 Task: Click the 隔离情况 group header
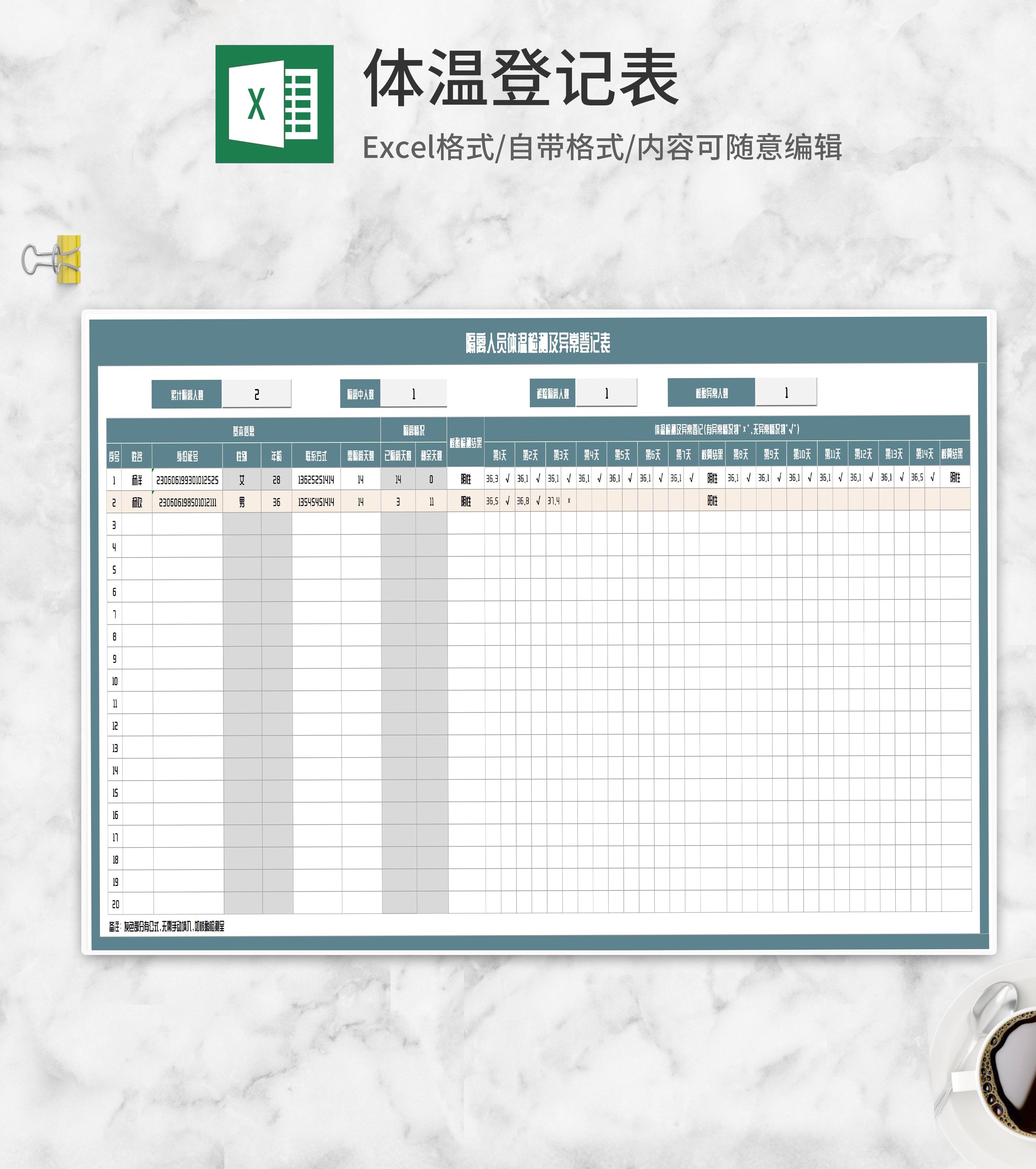[x=414, y=430]
